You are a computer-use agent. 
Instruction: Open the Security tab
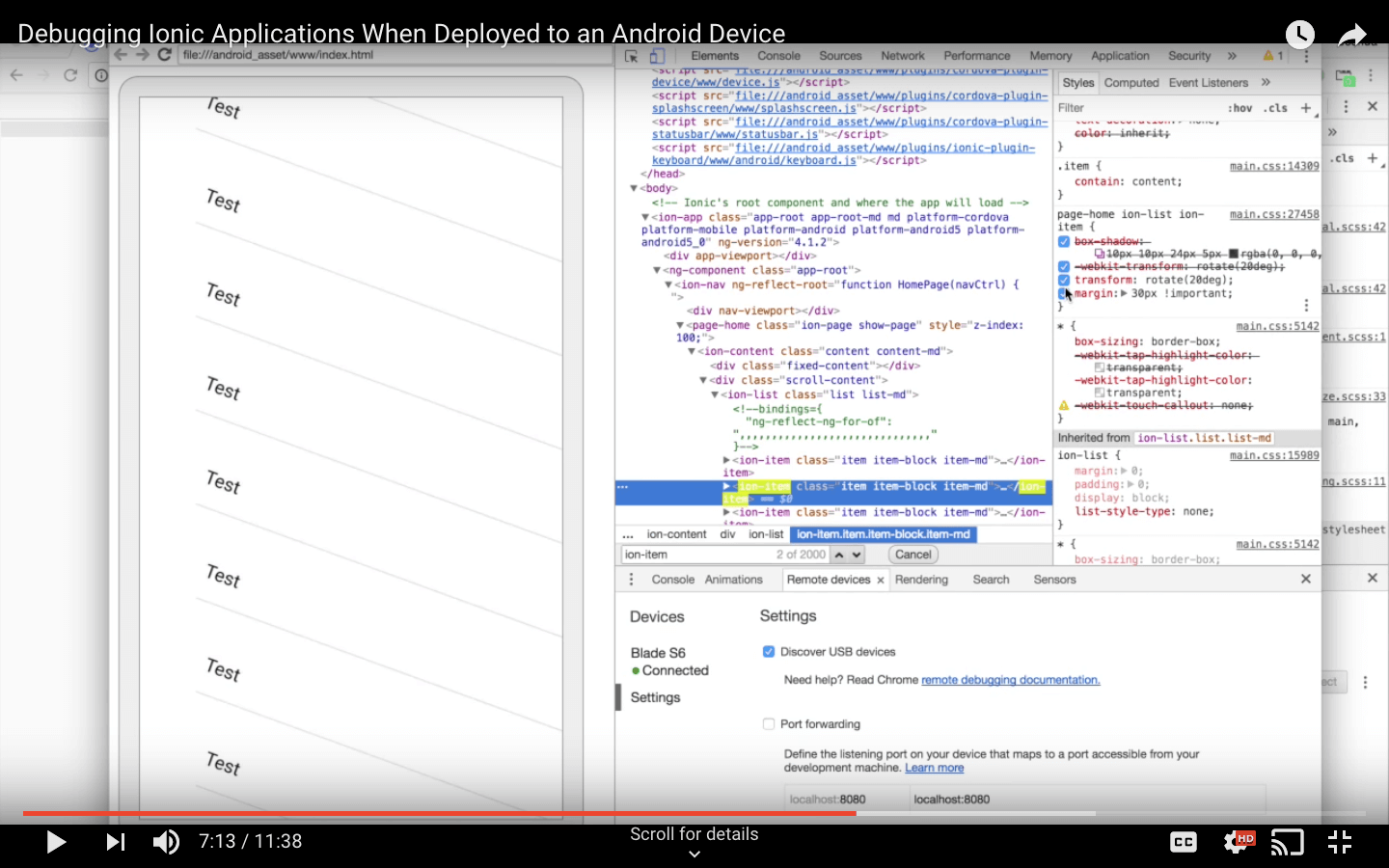pyautogui.click(x=1189, y=56)
